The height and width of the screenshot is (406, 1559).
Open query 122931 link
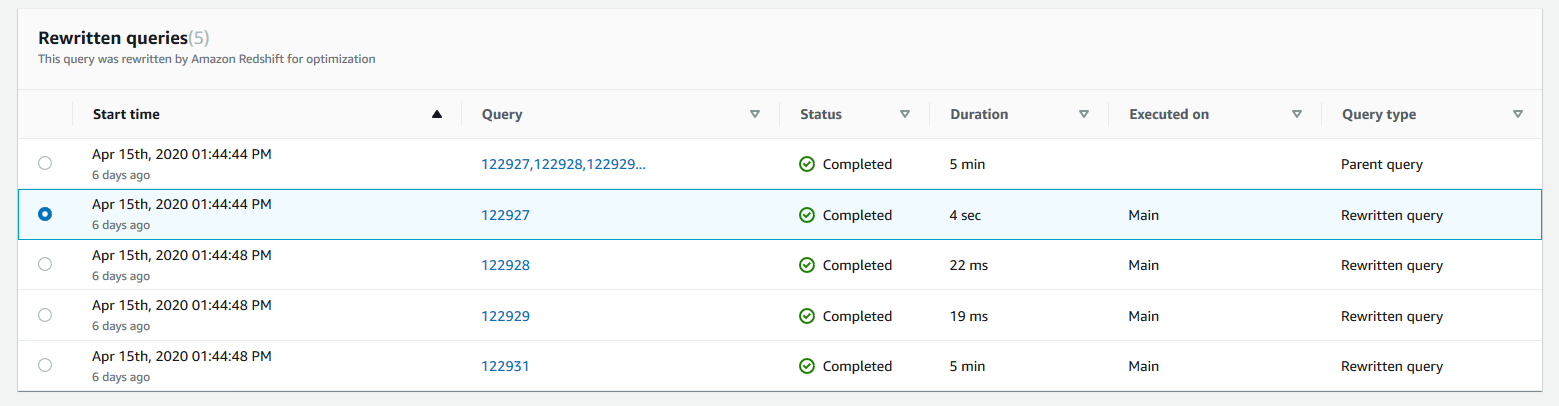[x=505, y=366]
